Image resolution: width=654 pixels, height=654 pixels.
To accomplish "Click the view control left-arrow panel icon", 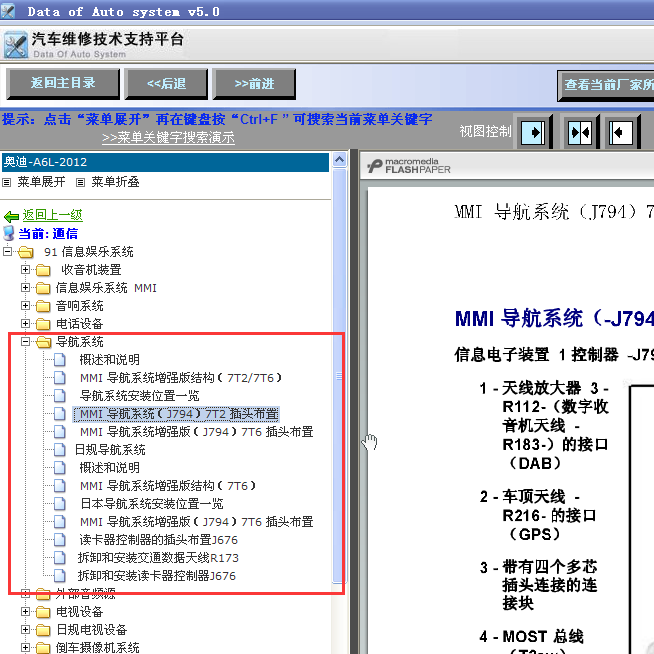I will click(622, 132).
